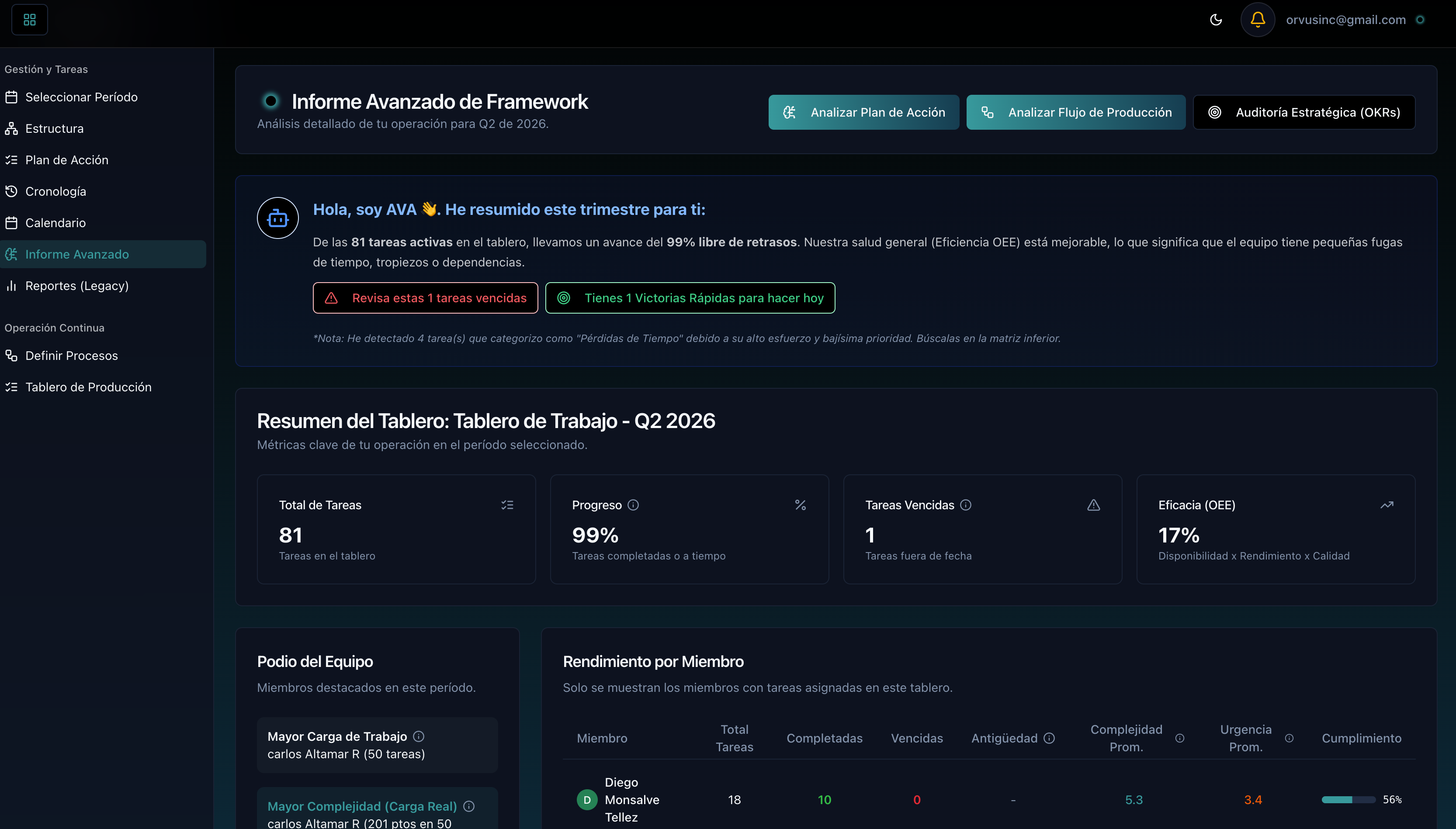Click the list icon beside Tablero de Producción

point(11,387)
